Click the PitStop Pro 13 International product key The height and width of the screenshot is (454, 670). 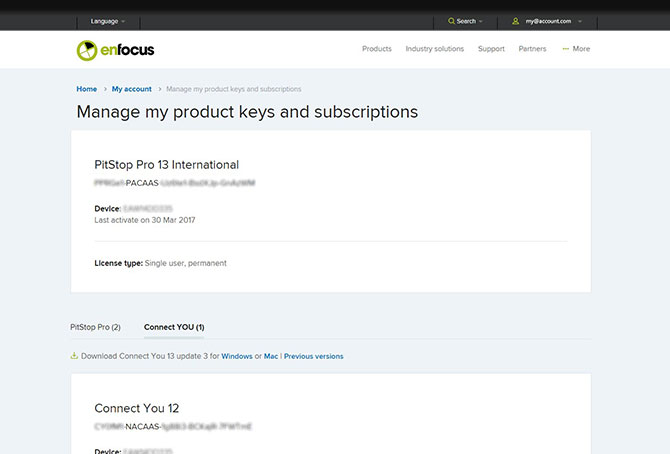[174, 184]
